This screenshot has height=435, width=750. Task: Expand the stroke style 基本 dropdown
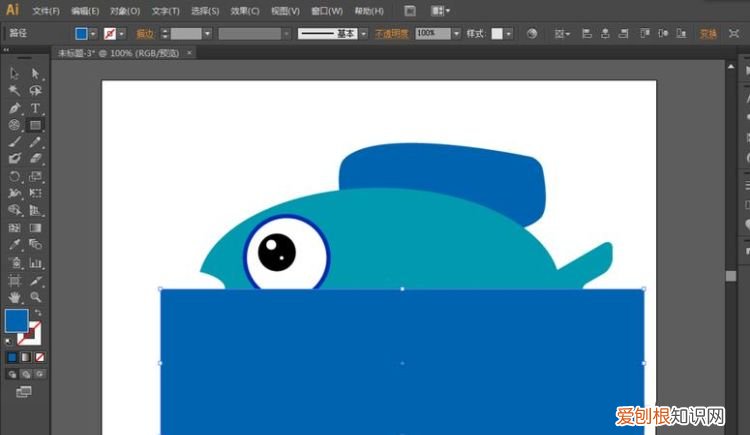pyautogui.click(x=364, y=33)
